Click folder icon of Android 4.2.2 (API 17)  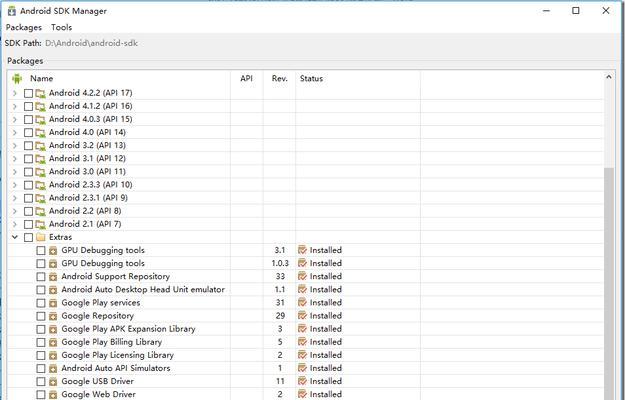(40, 93)
